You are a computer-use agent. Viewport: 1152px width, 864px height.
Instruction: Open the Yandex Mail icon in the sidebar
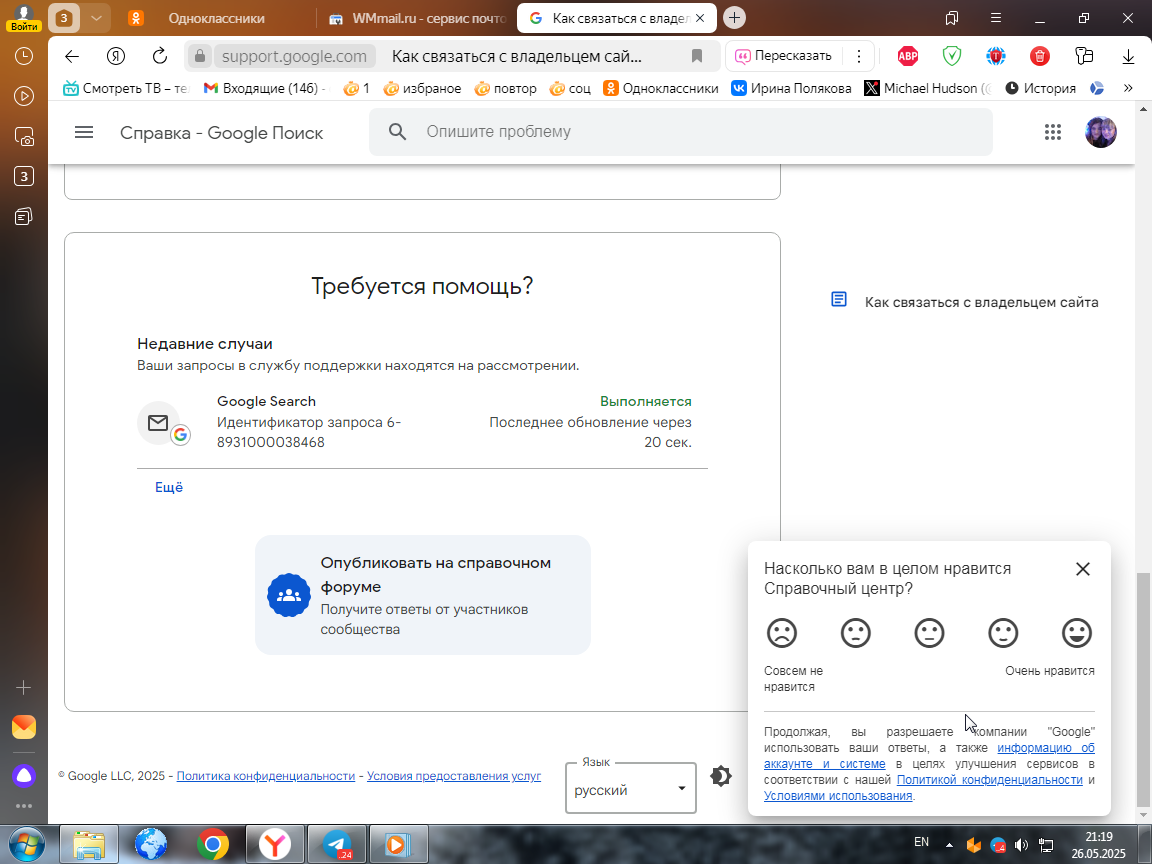tap(24, 727)
